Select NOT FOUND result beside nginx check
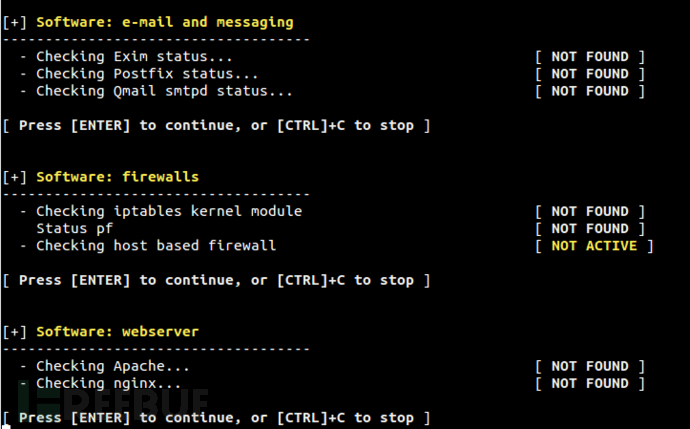The image size is (690, 429). 589,383
